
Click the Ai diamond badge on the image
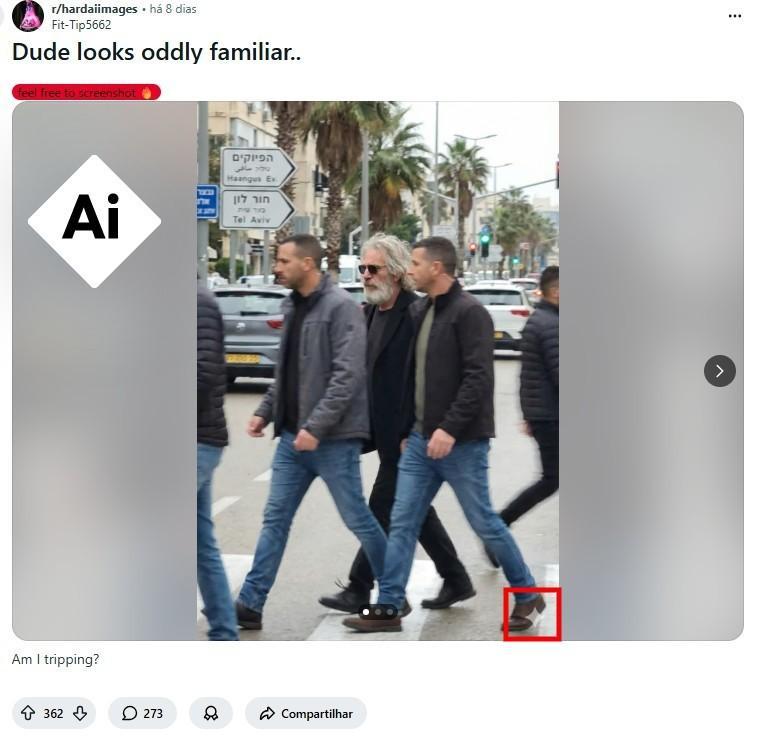[x=95, y=221]
